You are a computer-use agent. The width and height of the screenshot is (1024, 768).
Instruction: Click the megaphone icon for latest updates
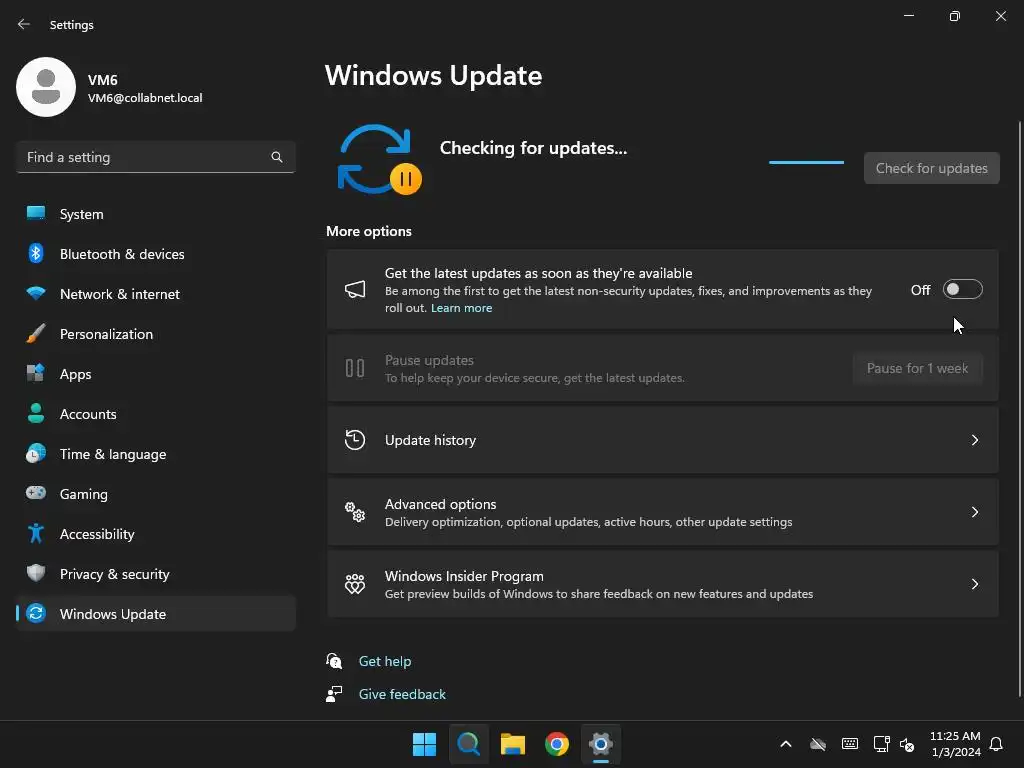355,289
